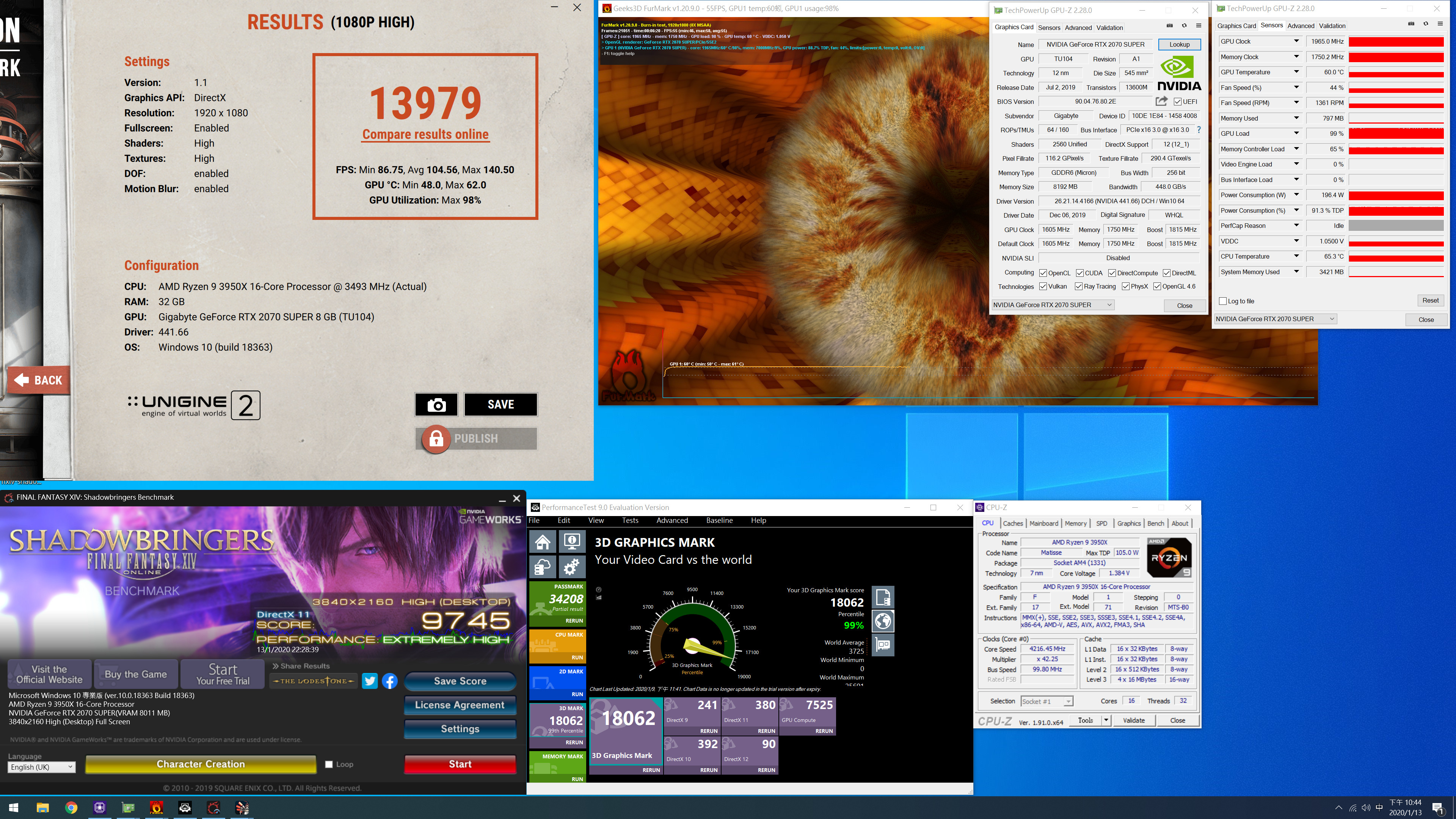1456x819 pixels.
Task: Click the PerformanceTest globe world comparison icon
Action: [883, 621]
